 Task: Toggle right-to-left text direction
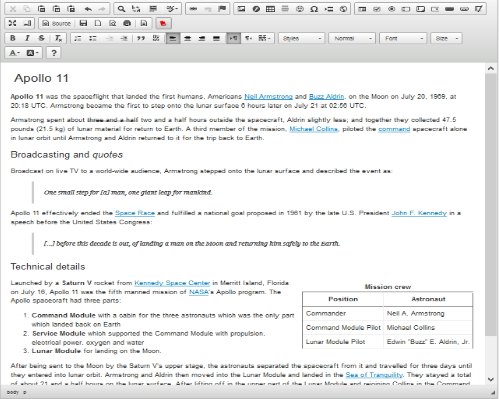[x=248, y=38]
